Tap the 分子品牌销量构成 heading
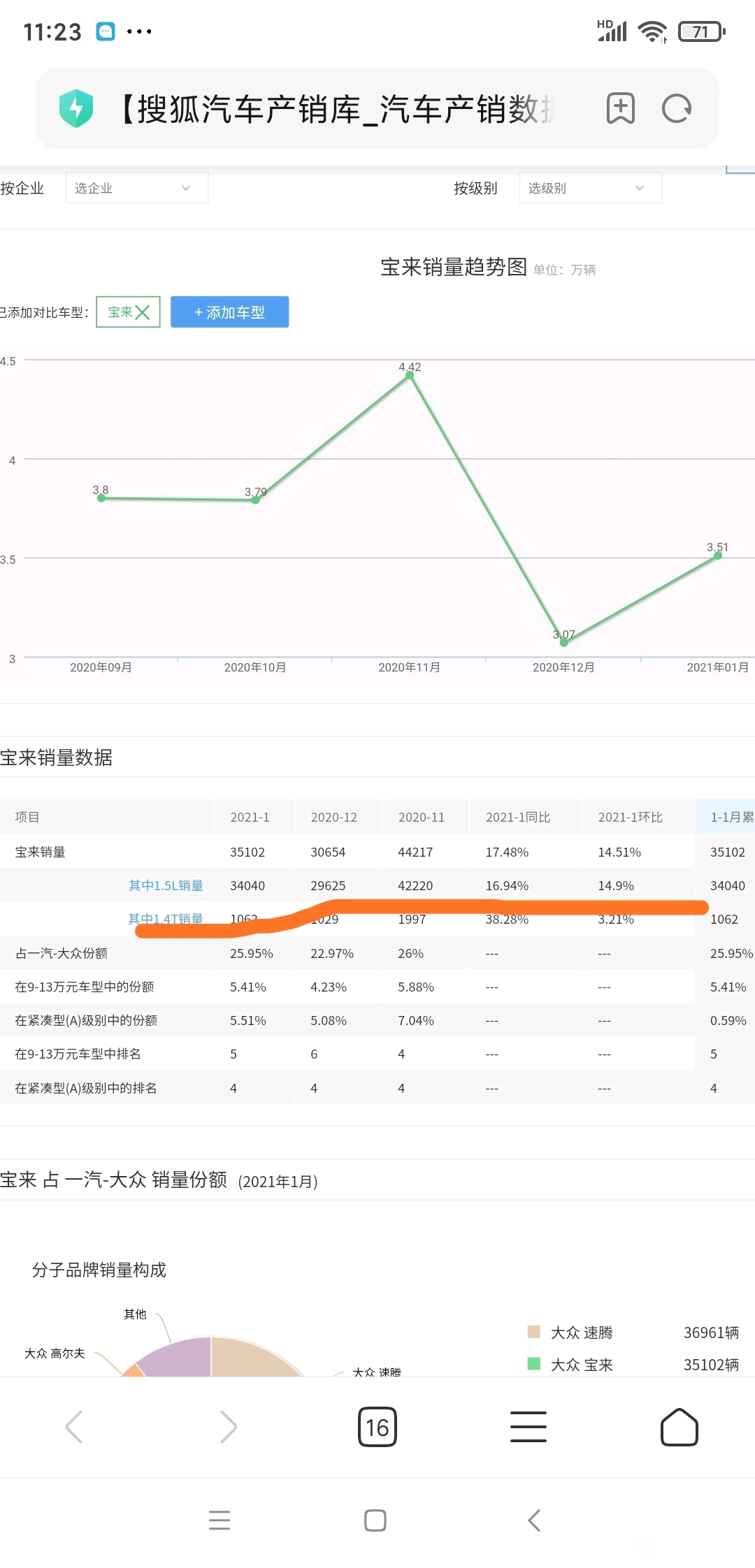Screen dimensions: 755x1568 99,1270
